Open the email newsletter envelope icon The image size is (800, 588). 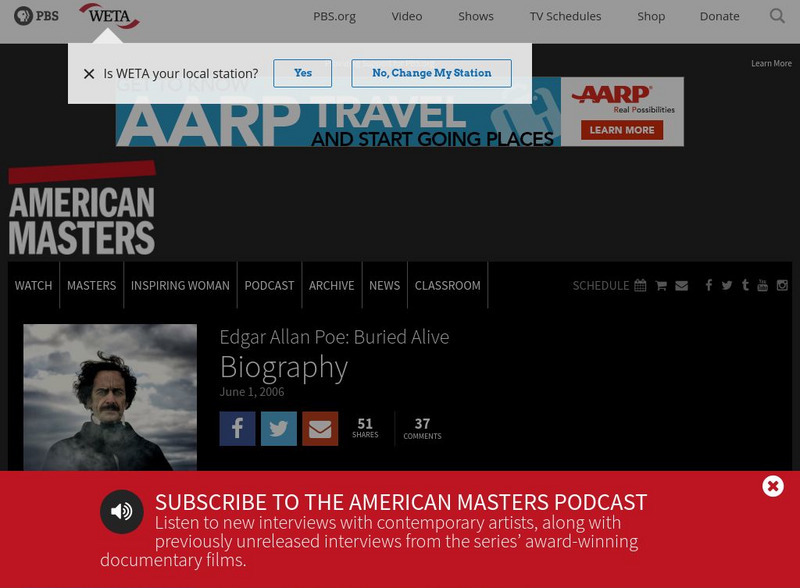click(x=681, y=285)
